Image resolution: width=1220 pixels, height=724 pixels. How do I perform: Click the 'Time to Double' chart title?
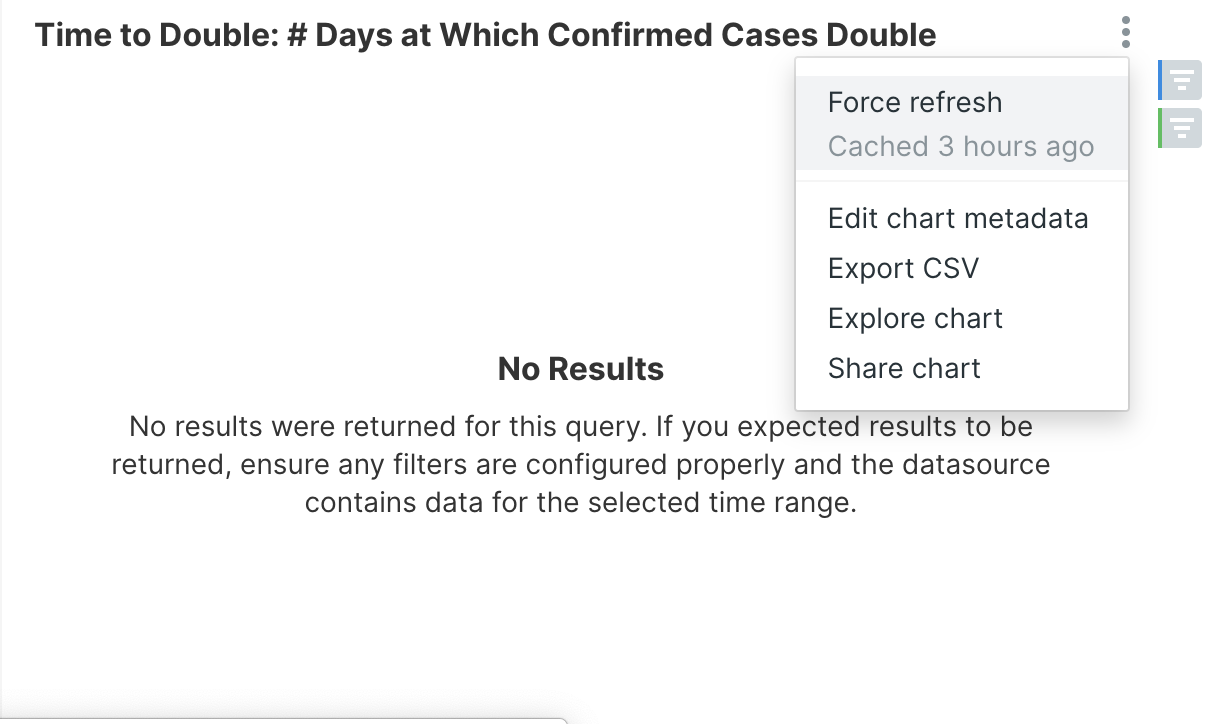(x=485, y=36)
